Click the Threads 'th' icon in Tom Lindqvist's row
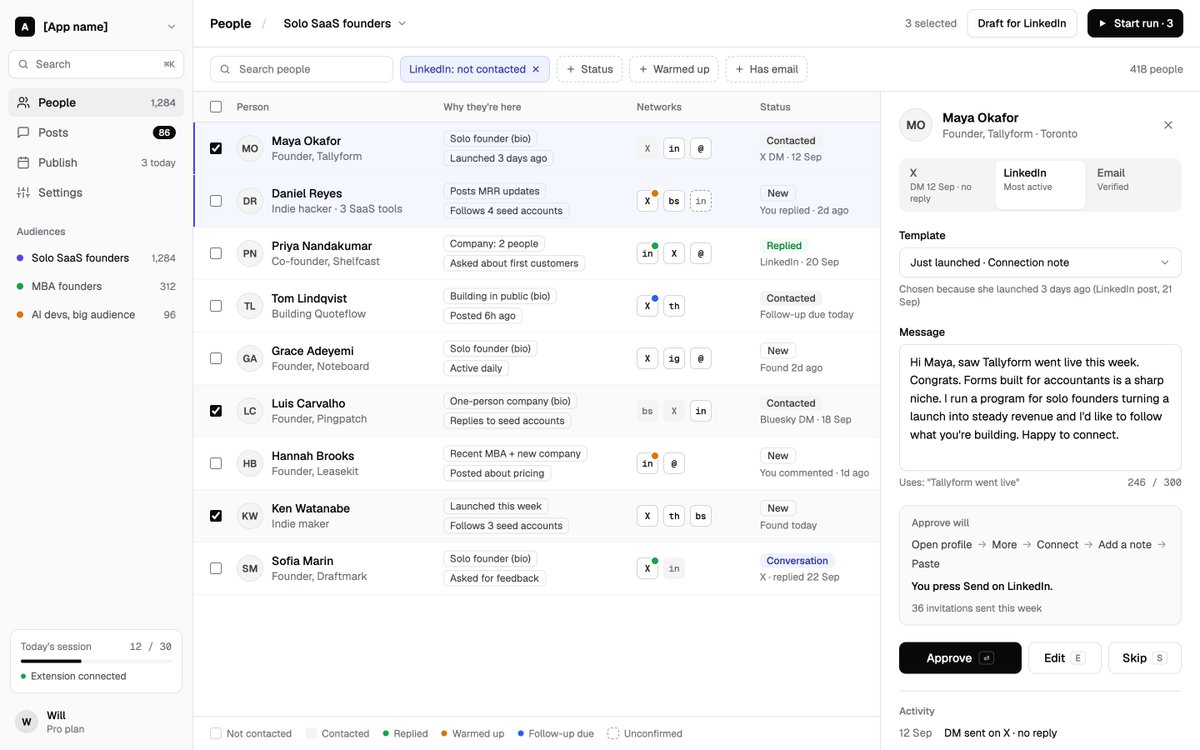Image resolution: width=1200 pixels, height=750 pixels. click(x=674, y=306)
